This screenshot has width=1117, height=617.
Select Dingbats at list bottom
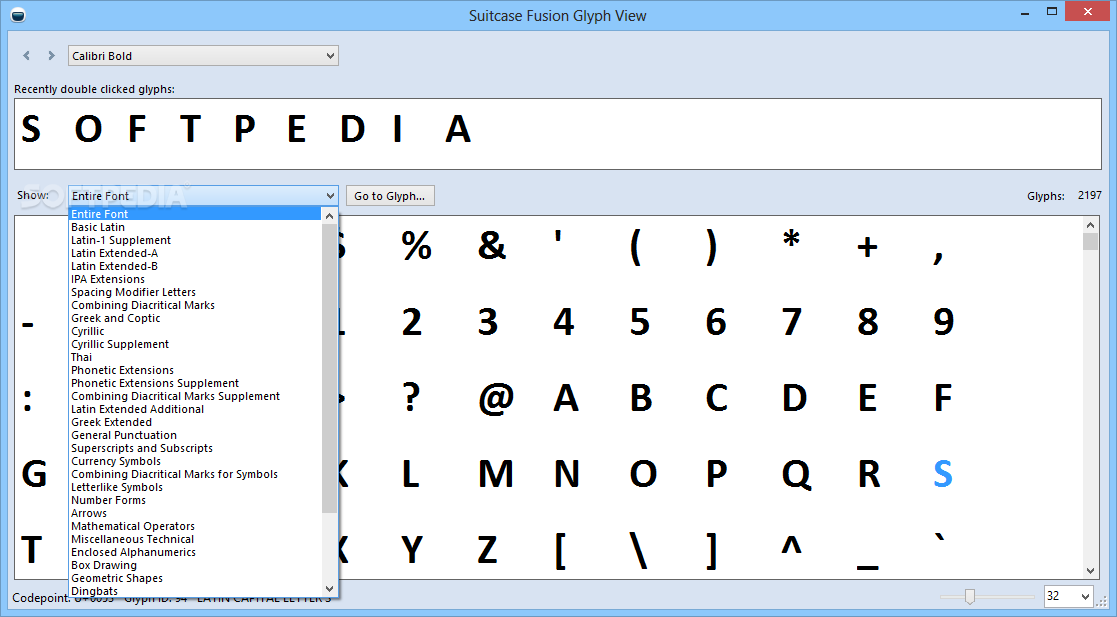(x=195, y=591)
